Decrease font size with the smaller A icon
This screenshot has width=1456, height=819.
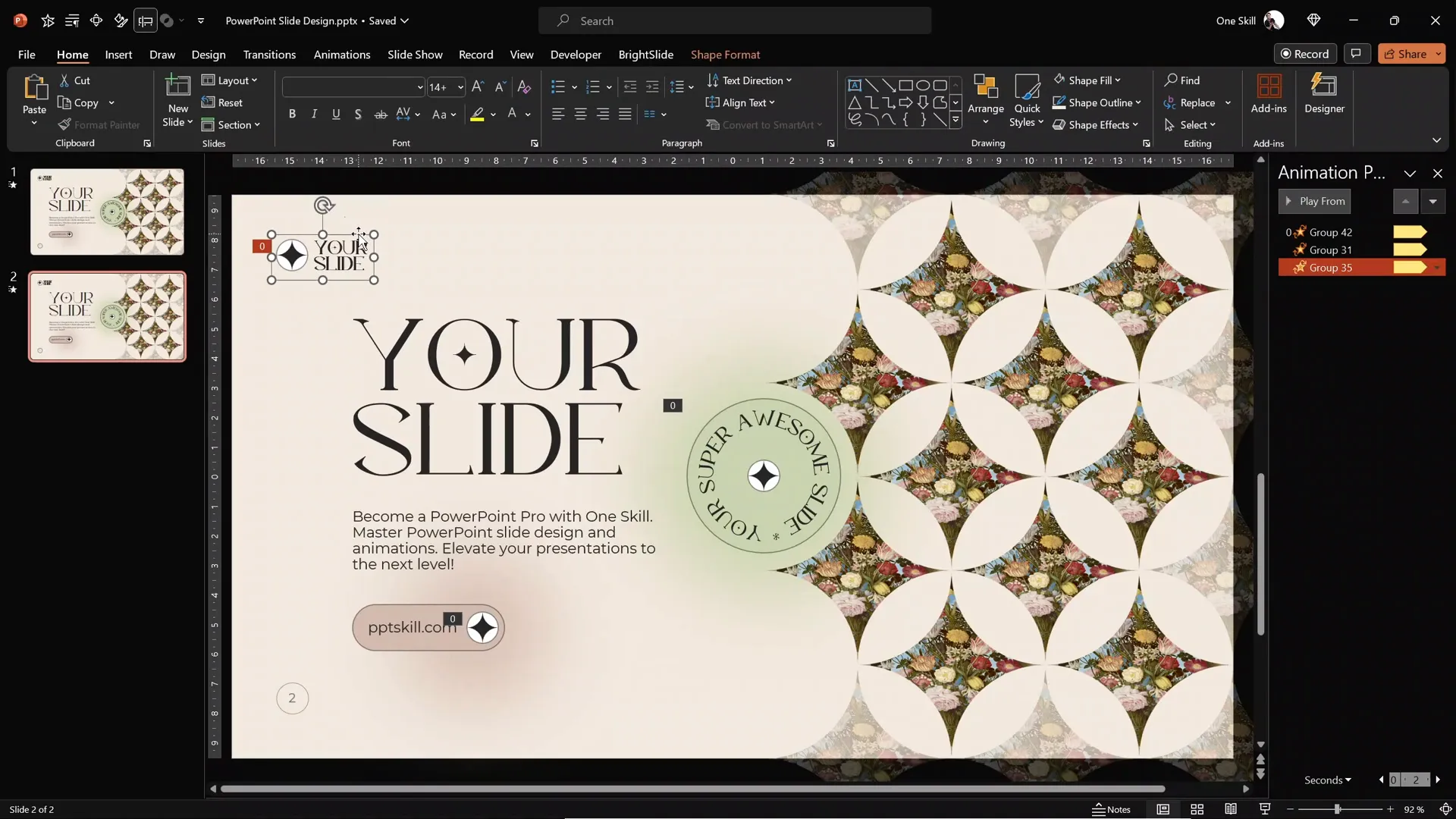click(500, 87)
